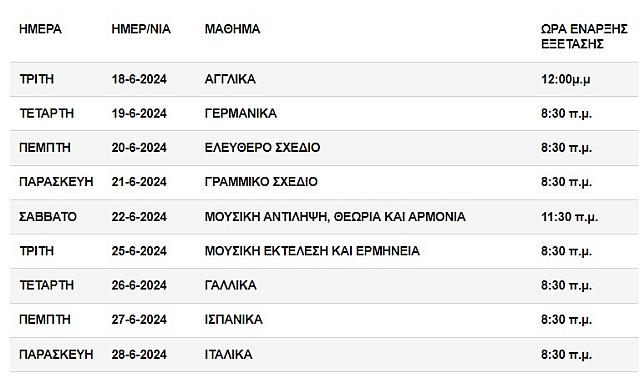Image resolution: width=640 pixels, height=378 pixels.
Task: Select the ΓΕΡΜΑΝΙΚΑ subject cell
Action: [241, 113]
